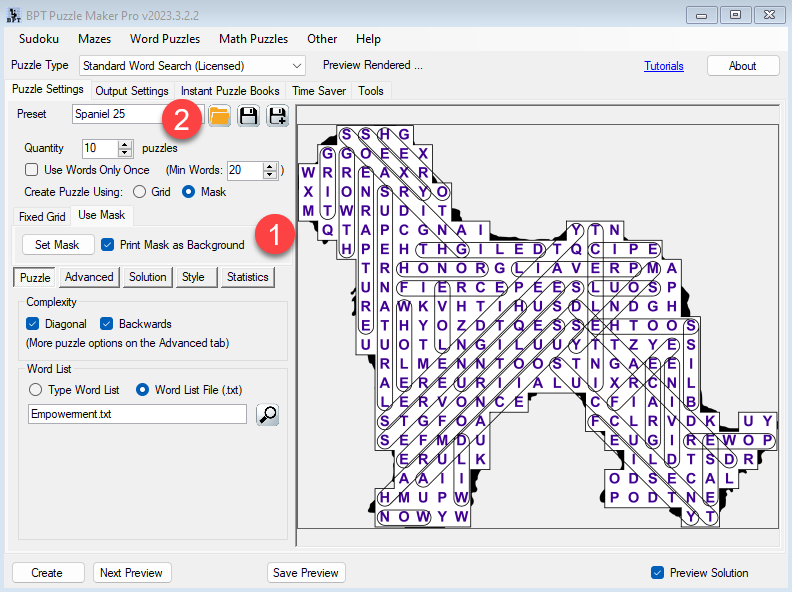Click the save preset floppy disk icon

tap(248, 116)
